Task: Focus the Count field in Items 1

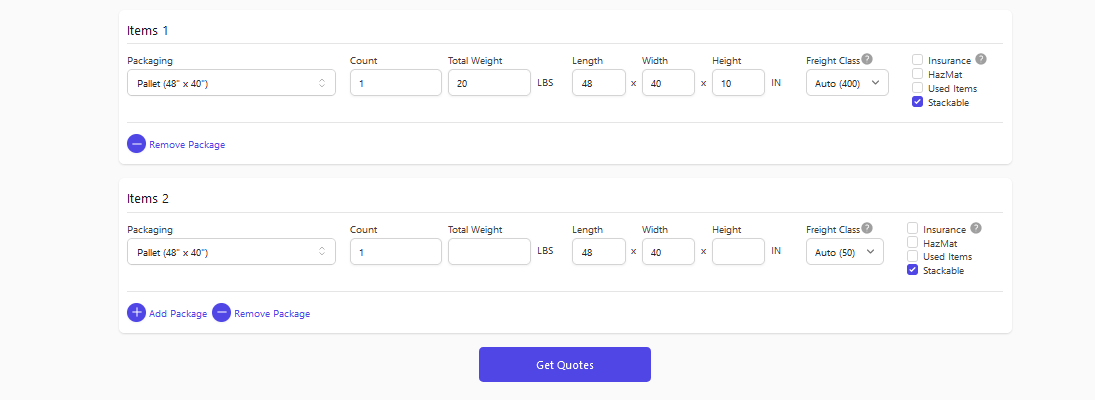Action: 396,82
